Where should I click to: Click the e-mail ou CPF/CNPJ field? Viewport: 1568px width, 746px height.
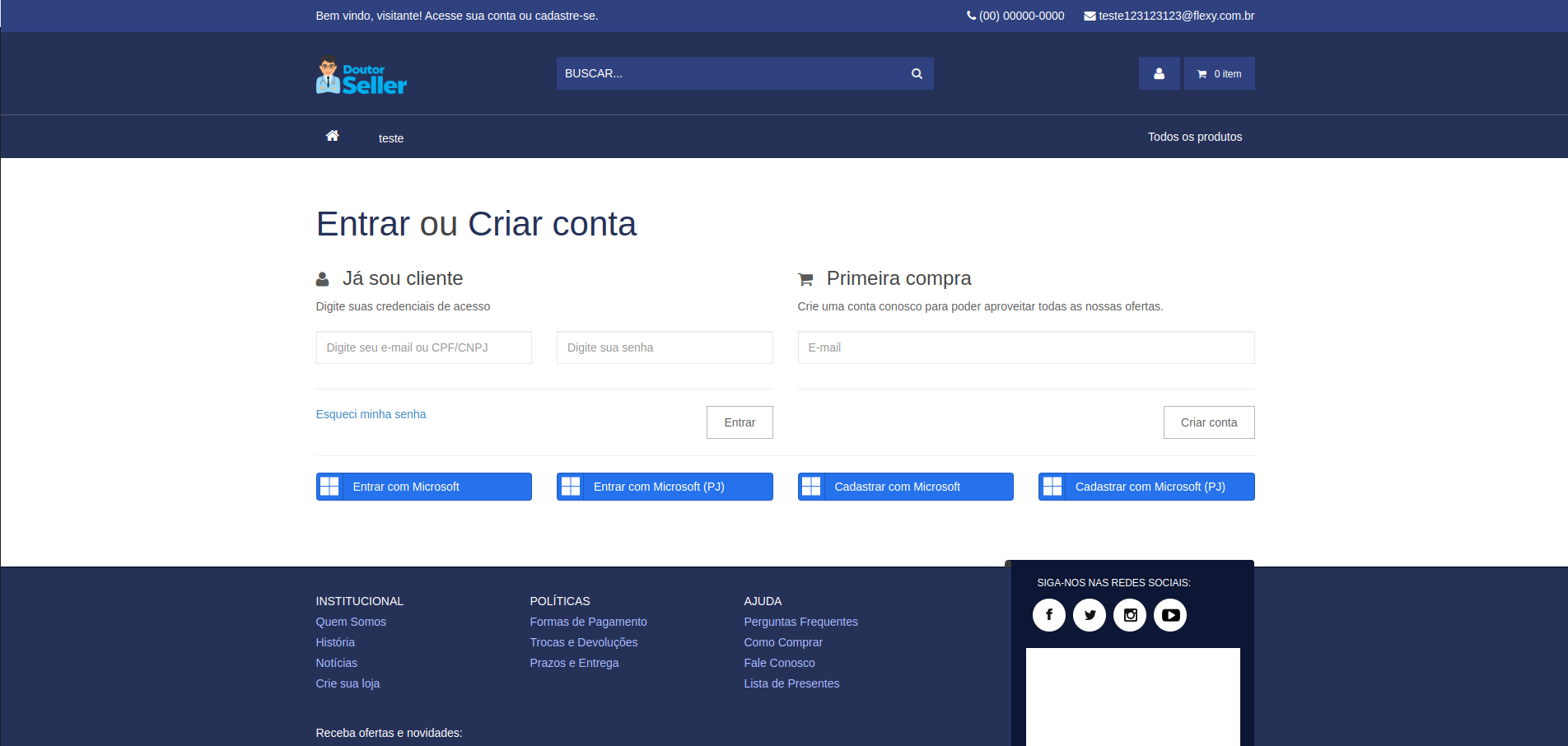point(424,347)
